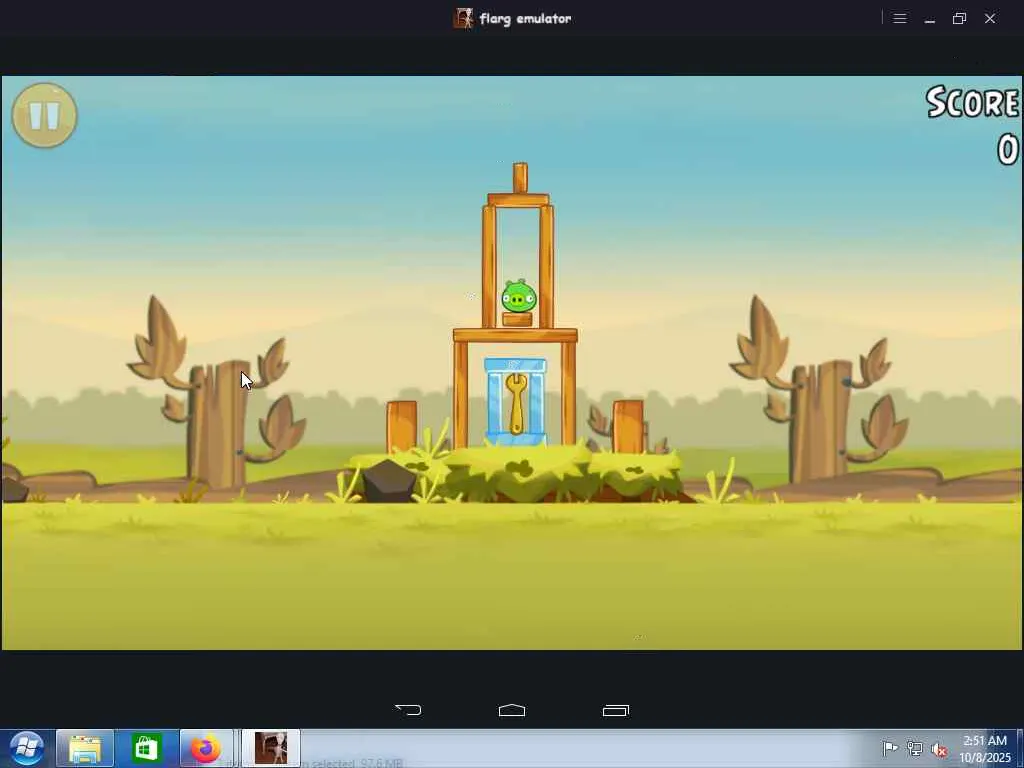Screen dimensions: 1024x768
Task: Click the score value 0
Action: [x=1008, y=150]
